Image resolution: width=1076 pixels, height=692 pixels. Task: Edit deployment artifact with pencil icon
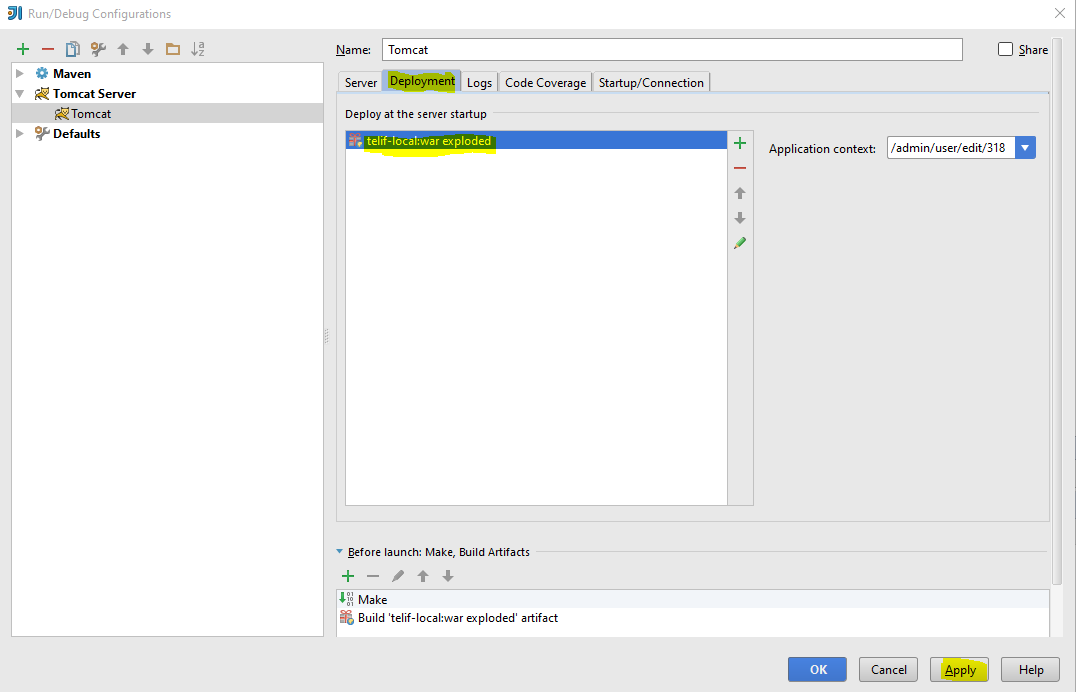pyautogui.click(x=740, y=243)
